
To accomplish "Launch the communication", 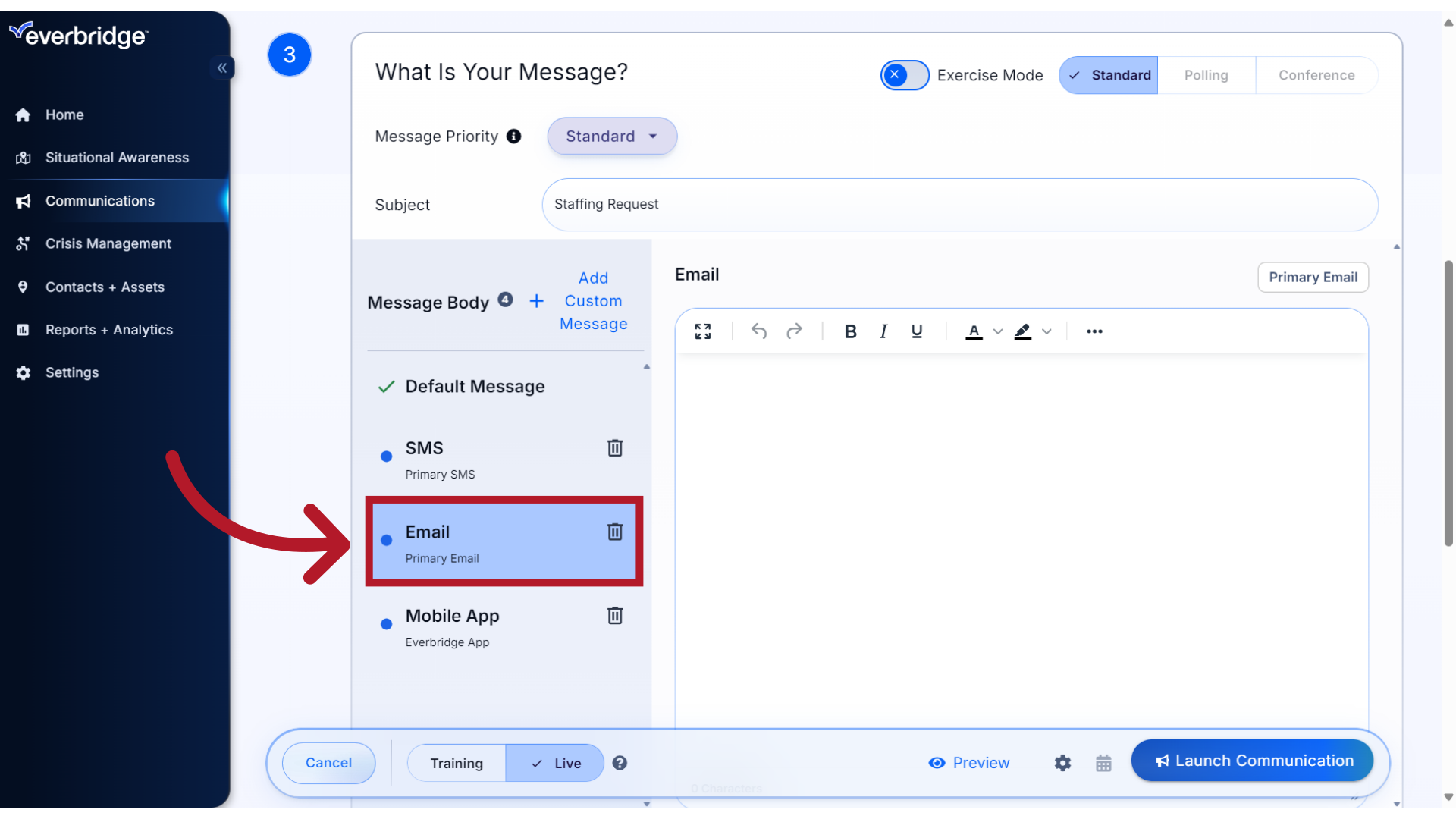I will 1252,761.
